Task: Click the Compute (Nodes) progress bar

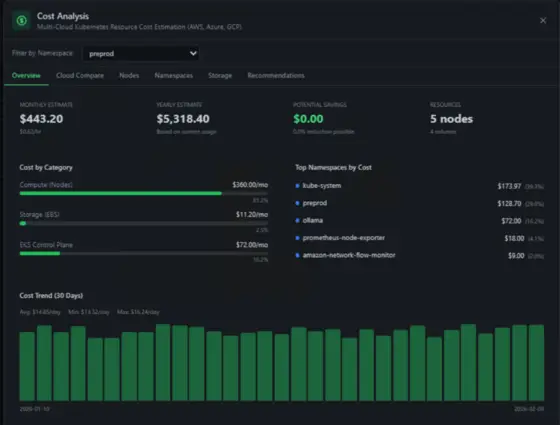Action: tap(144, 193)
